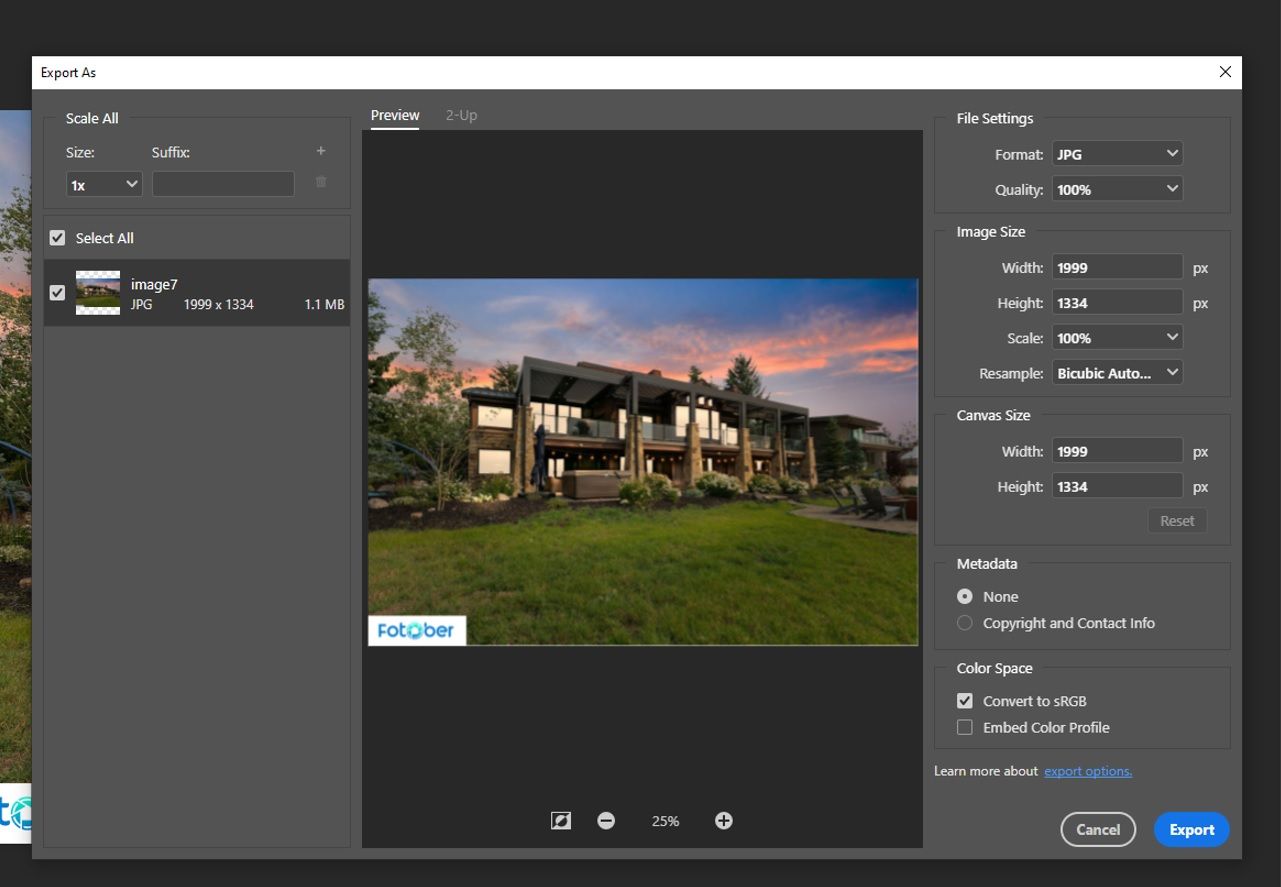Click the plus icon to add scale size

click(321, 151)
